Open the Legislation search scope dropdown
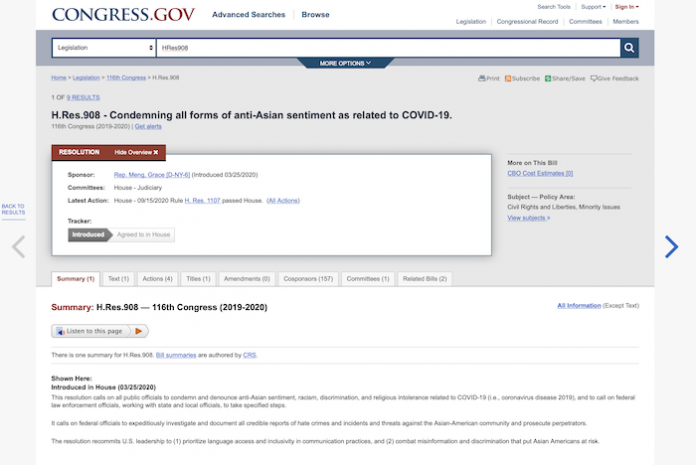The width and height of the screenshot is (696, 465). (x=104, y=48)
